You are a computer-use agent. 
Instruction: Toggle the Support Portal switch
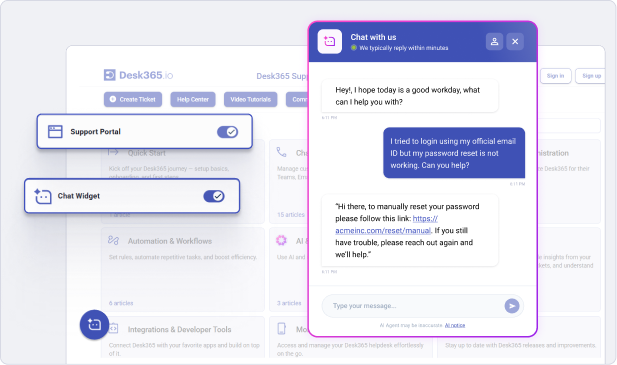pyautogui.click(x=227, y=132)
